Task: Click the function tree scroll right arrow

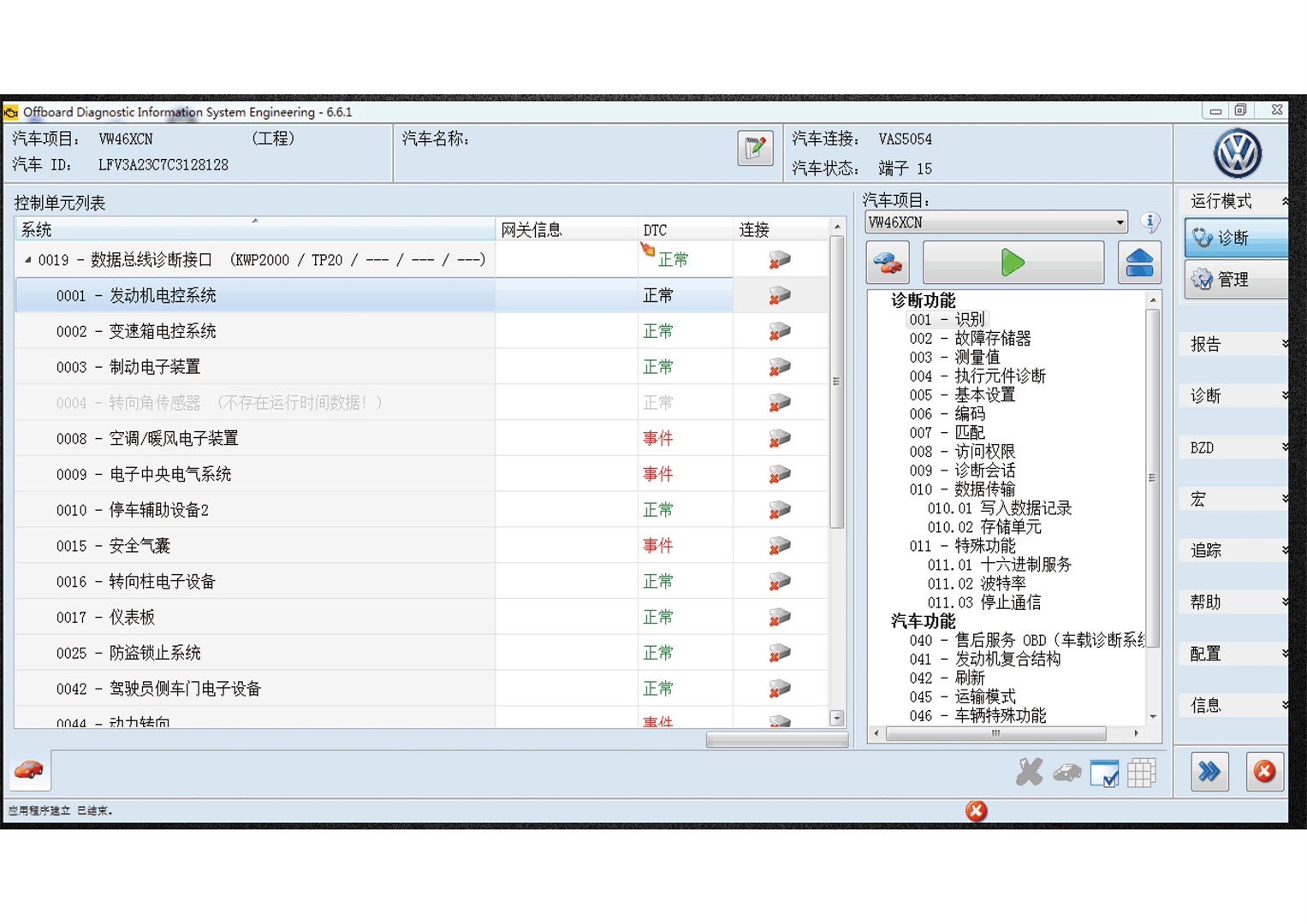Action: [x=1136, y=733]
